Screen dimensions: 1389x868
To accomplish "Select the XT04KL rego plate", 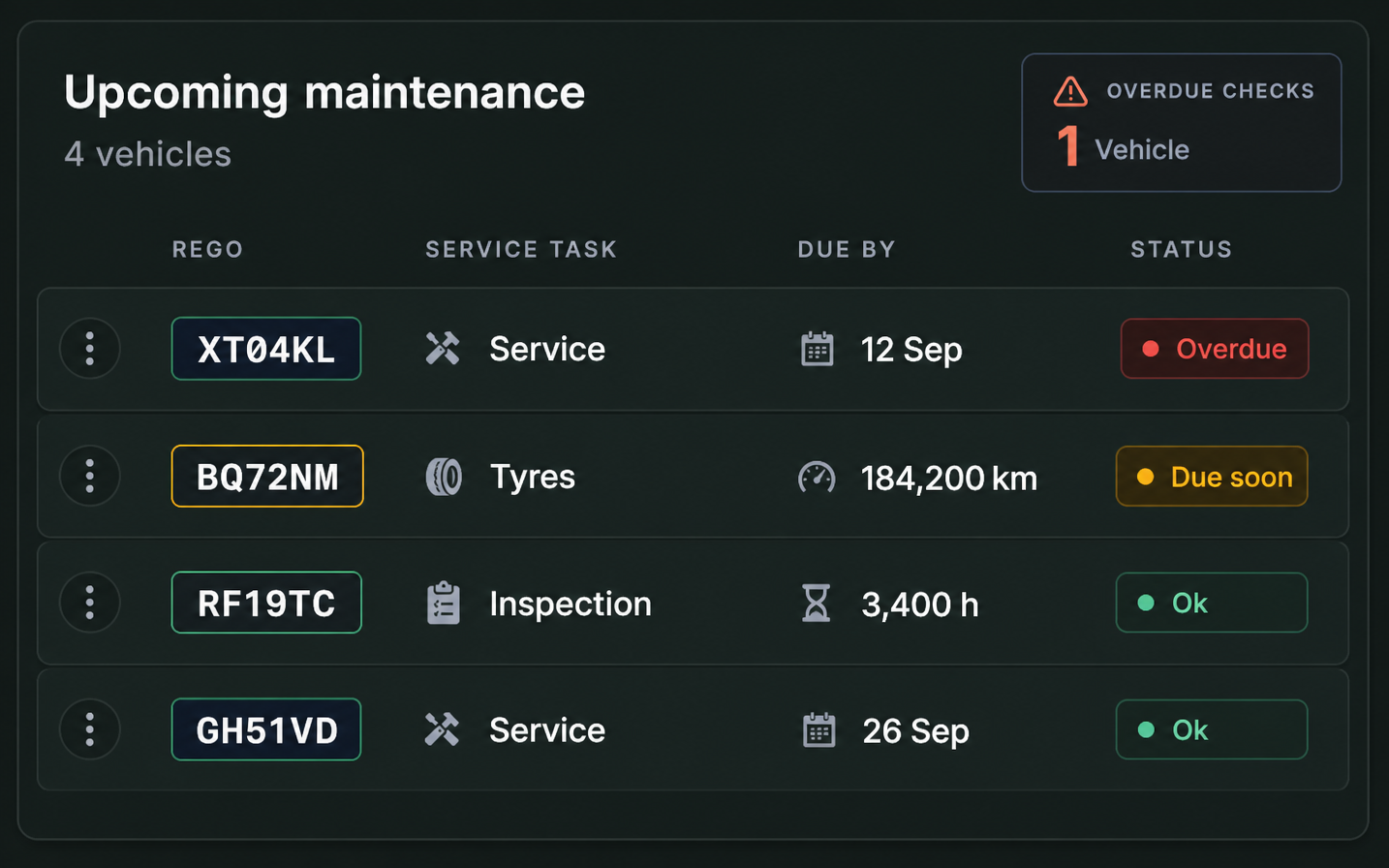I will pos(266,349).
